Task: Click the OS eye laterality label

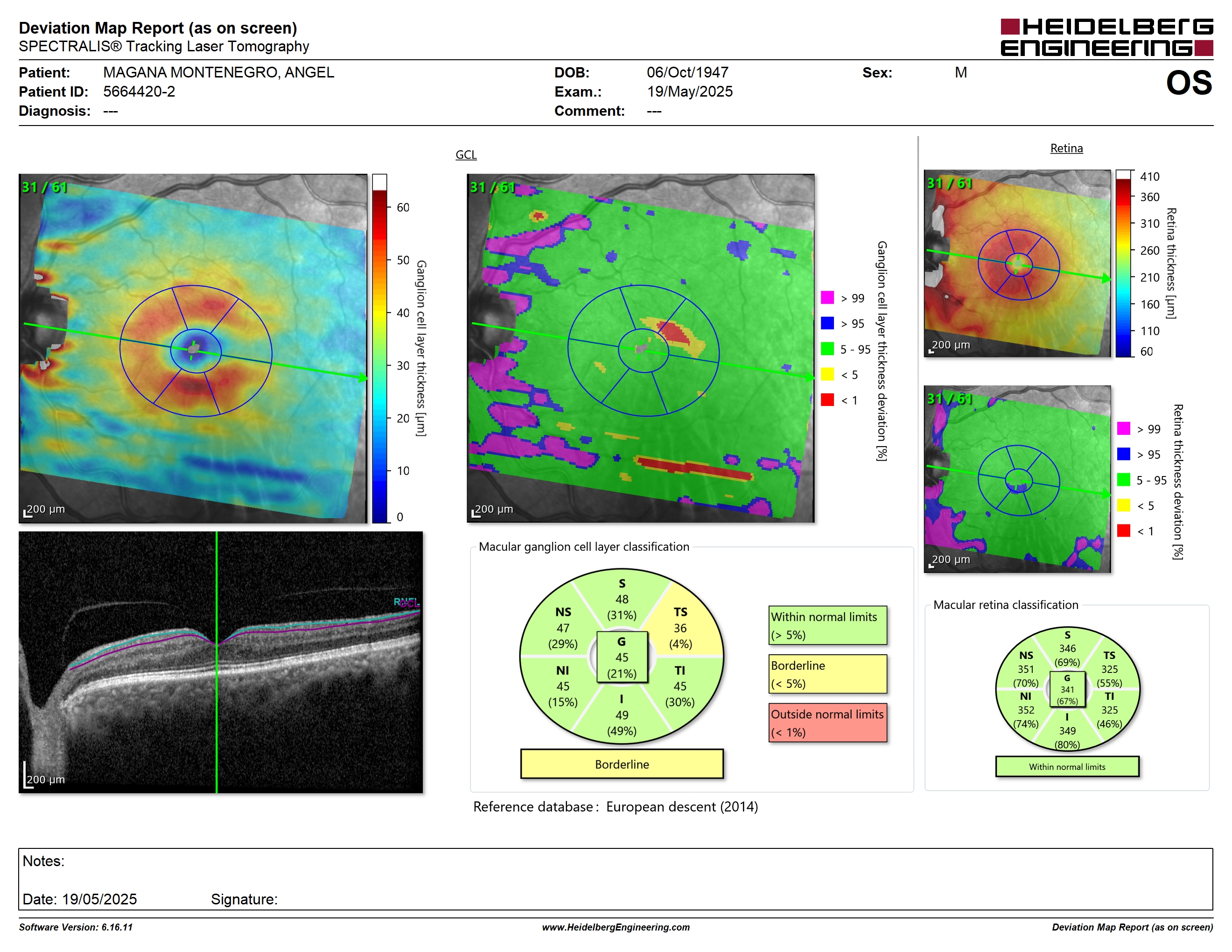Action: pyautogui.click(x=1189, y=83)
